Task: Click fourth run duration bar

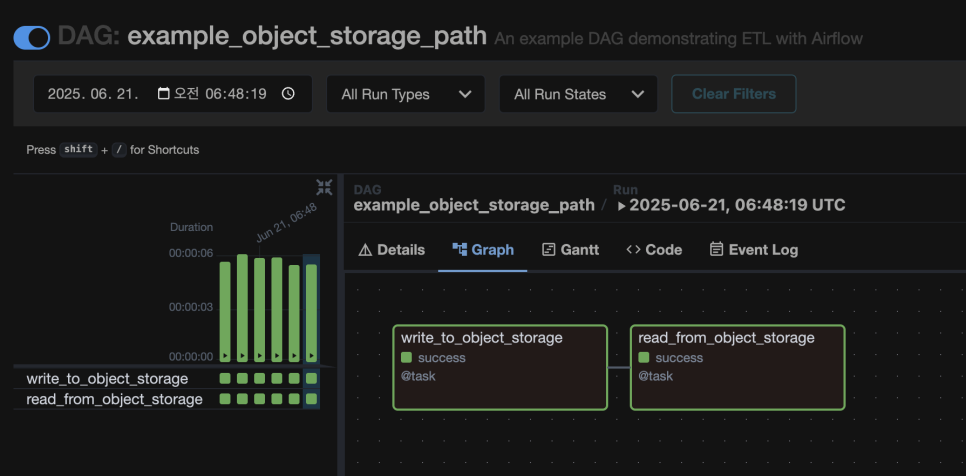Action: tap(277, 310)
